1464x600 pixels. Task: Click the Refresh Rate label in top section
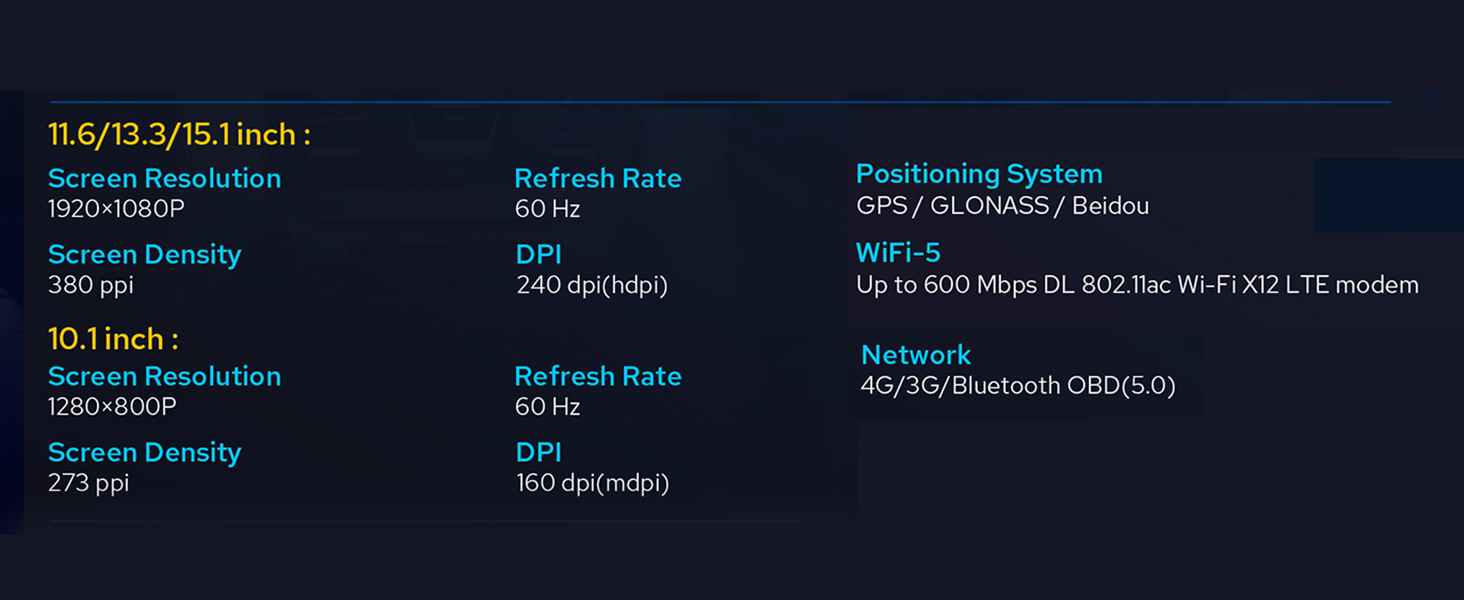pos(598,178)
